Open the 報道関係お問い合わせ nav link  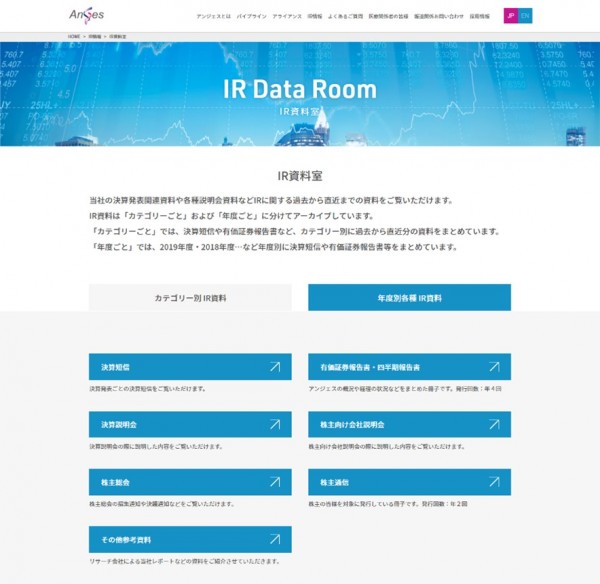tap(438, 17)
